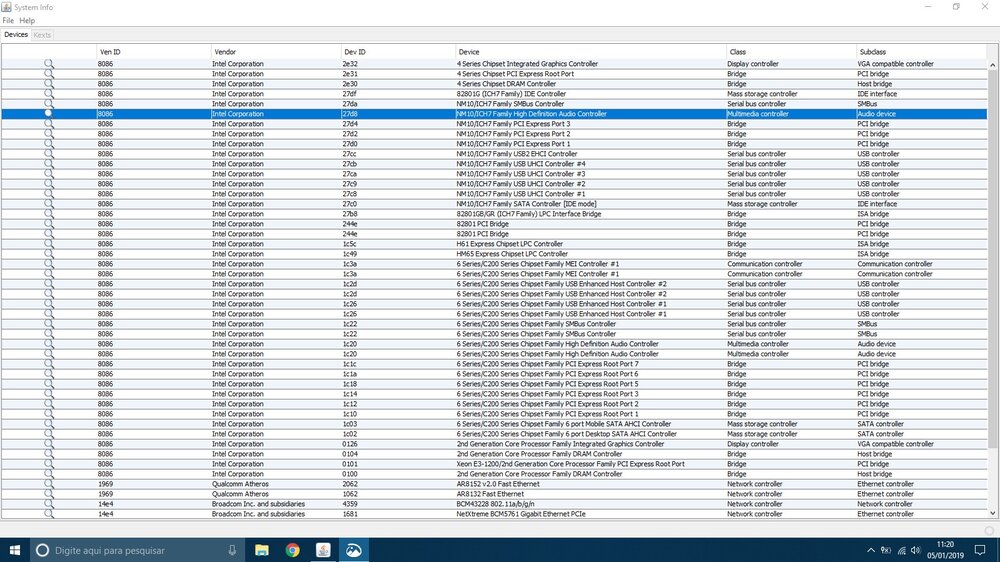Click magnifier icon for HM65 Express Chipset LPC Controller
This screenshot has height=562, width=1000.
point(48,254)
